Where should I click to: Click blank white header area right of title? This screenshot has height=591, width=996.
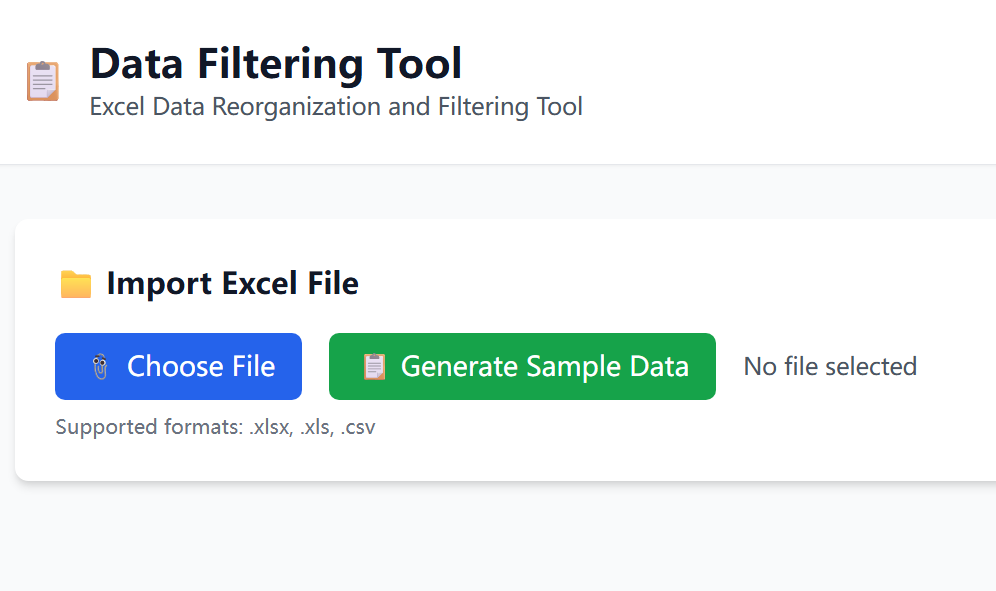(x=780, y=80)
